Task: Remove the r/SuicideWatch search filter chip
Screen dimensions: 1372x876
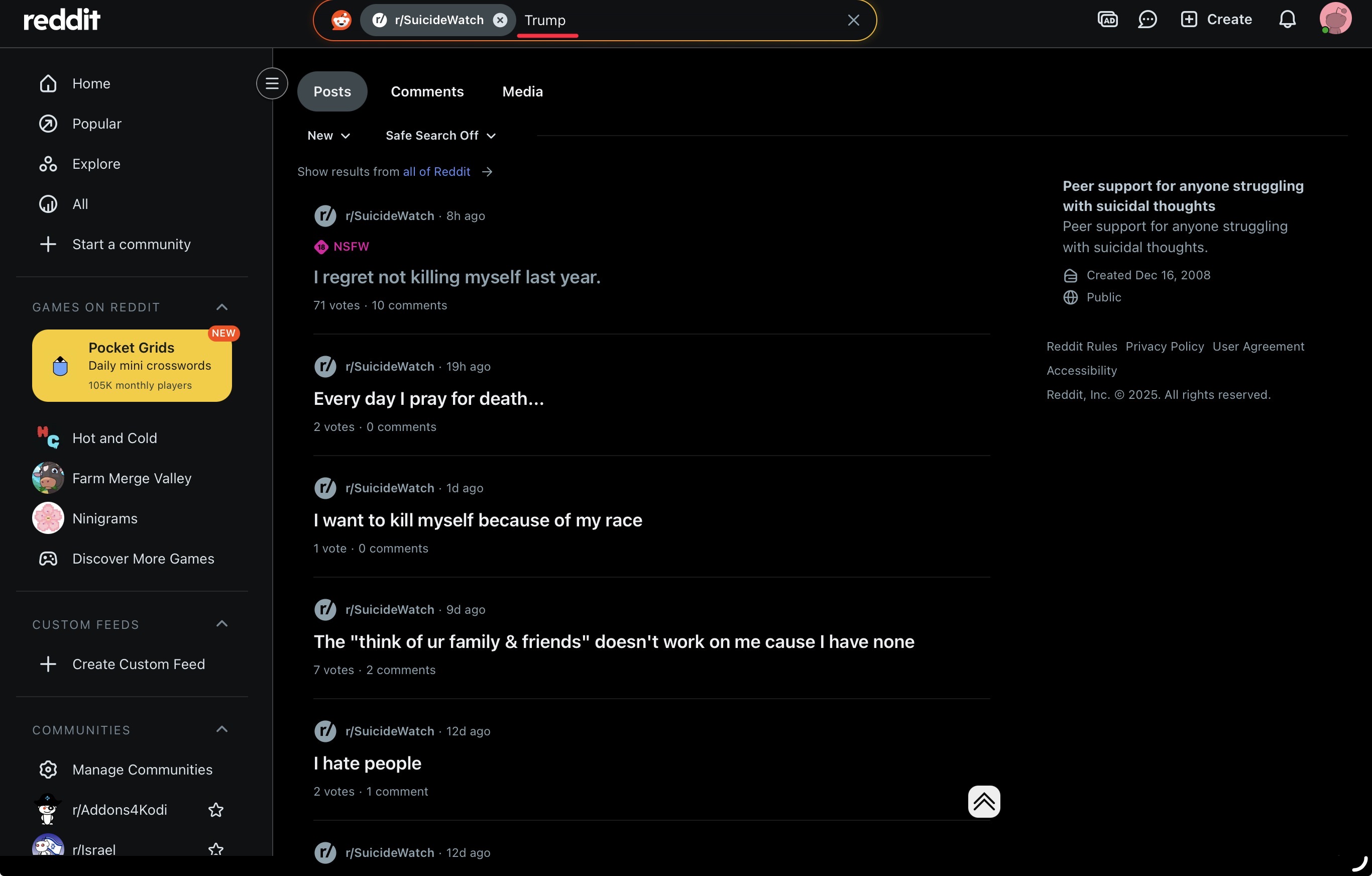Action: (500, 20)
